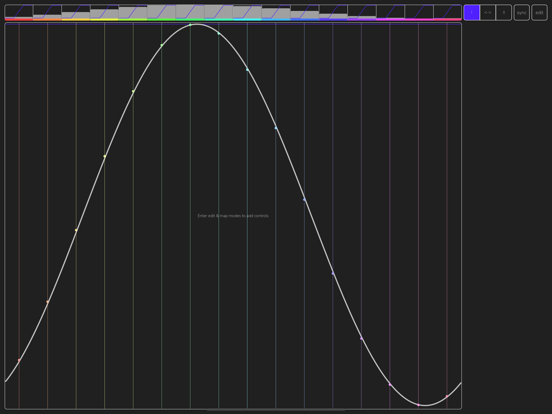Select the fifteenth band cell, hot-pink underline
The height and width of the screenshot is (414, 552).
coord(419,13)
